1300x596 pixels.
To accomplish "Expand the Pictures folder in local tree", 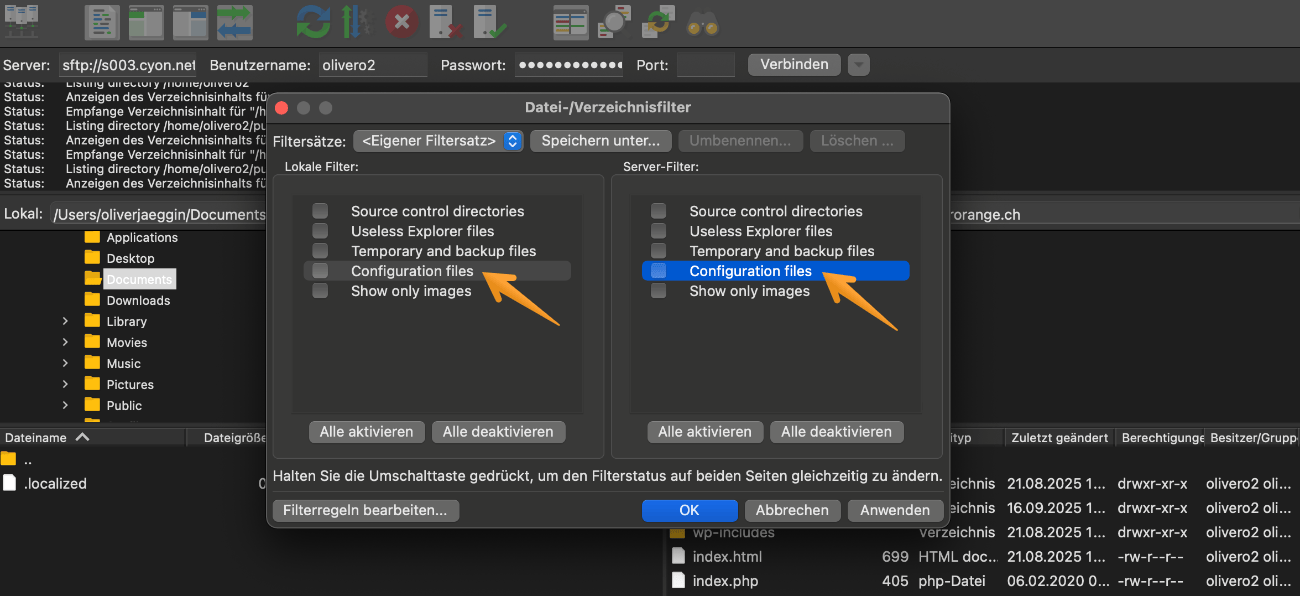I will (x=65, y=384).
